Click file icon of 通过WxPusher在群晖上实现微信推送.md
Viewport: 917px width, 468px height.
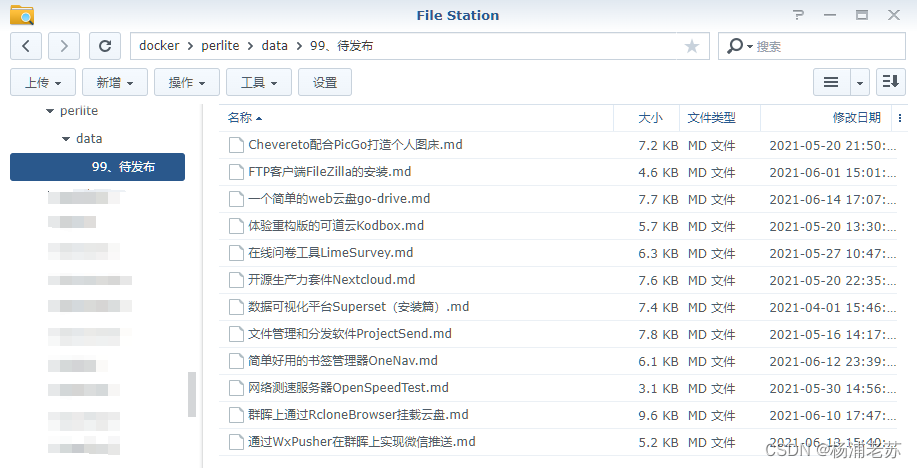point(236,442)
